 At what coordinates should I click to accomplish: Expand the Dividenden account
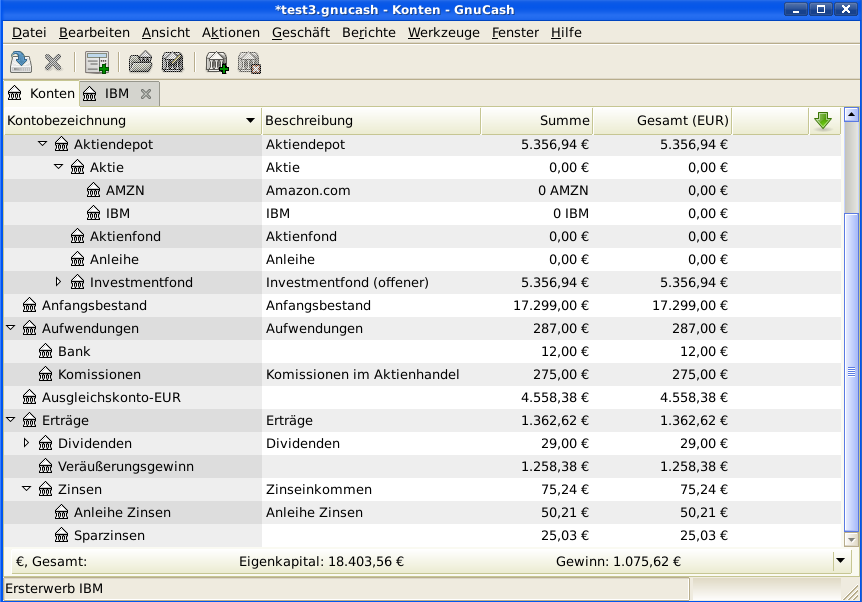click(x=26, y=443)
